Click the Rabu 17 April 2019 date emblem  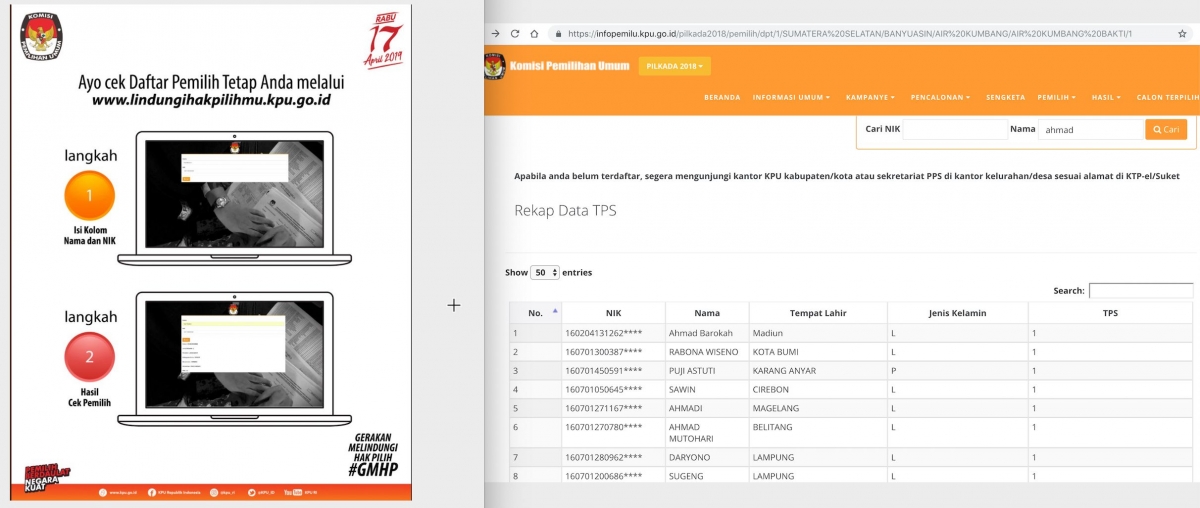386,39
